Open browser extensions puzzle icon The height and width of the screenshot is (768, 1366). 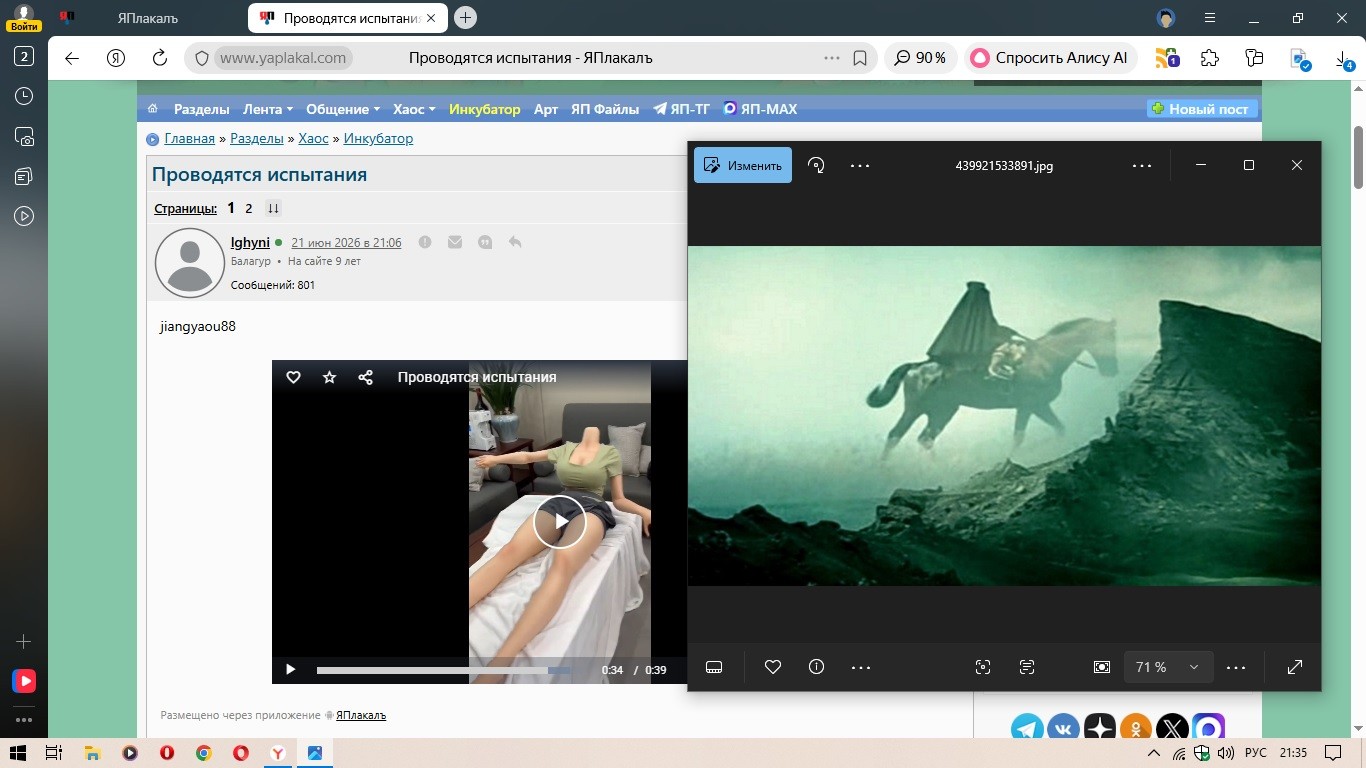1210,58
